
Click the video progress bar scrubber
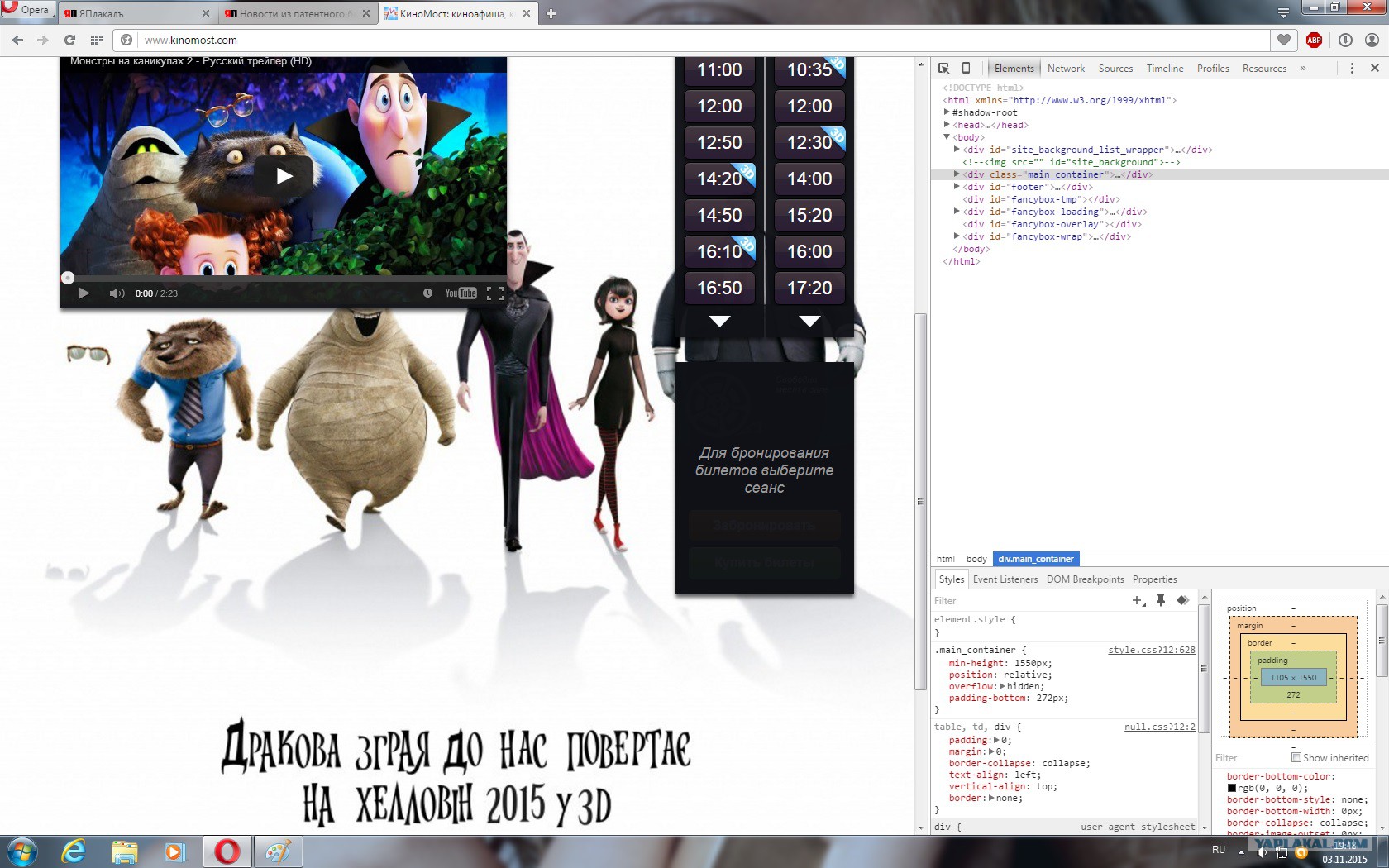[x=68, y=278]
